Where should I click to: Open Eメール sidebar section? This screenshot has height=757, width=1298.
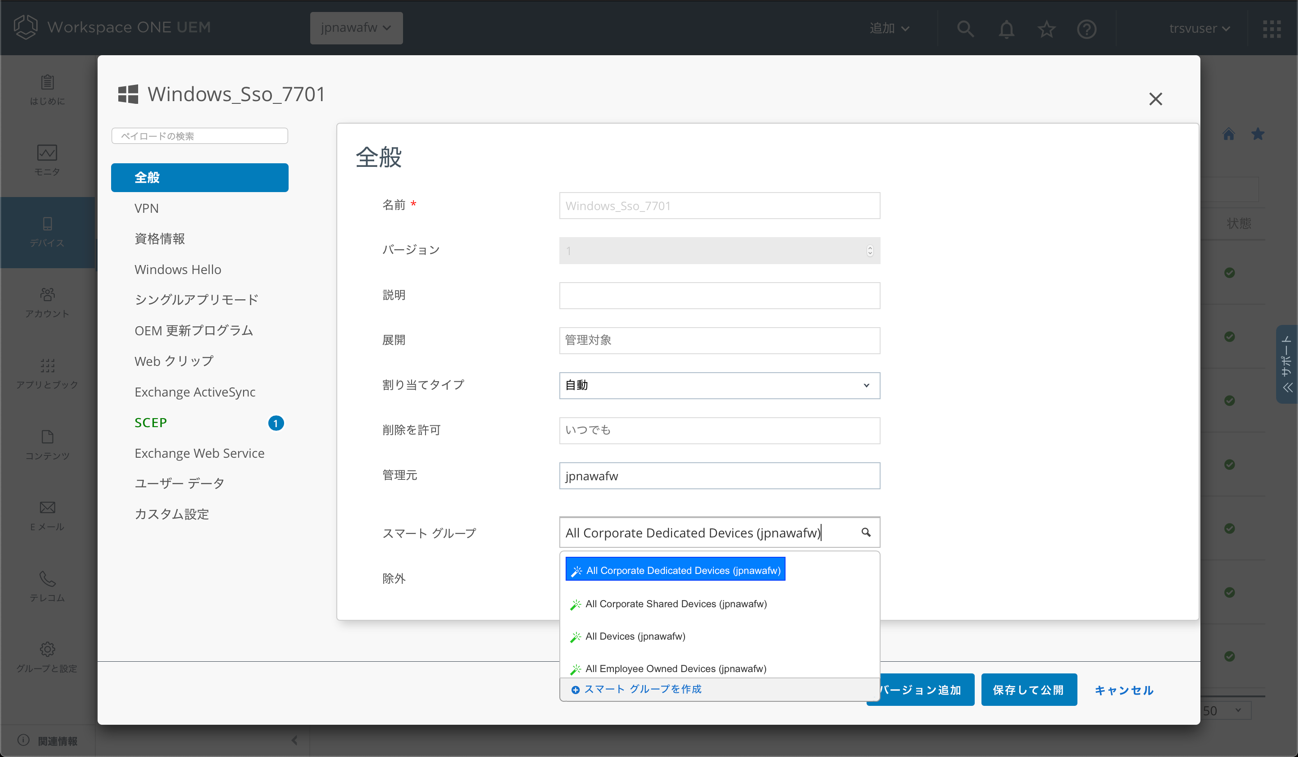click(x=47, y=516)
